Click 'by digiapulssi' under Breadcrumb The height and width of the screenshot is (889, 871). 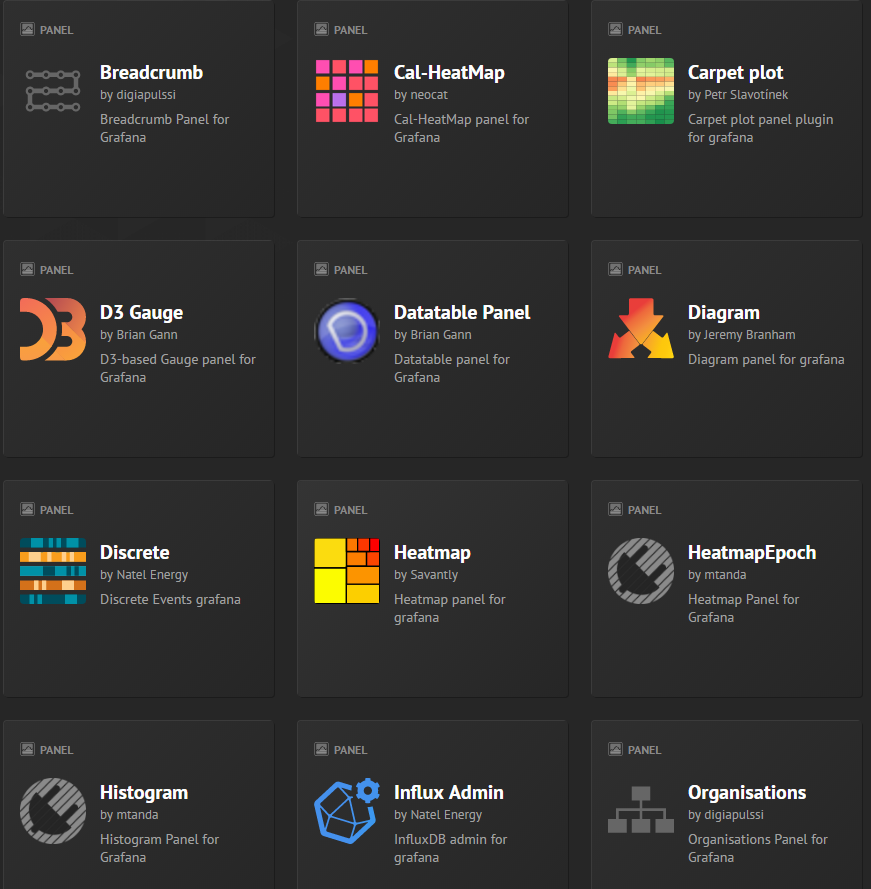coord(138,95)
